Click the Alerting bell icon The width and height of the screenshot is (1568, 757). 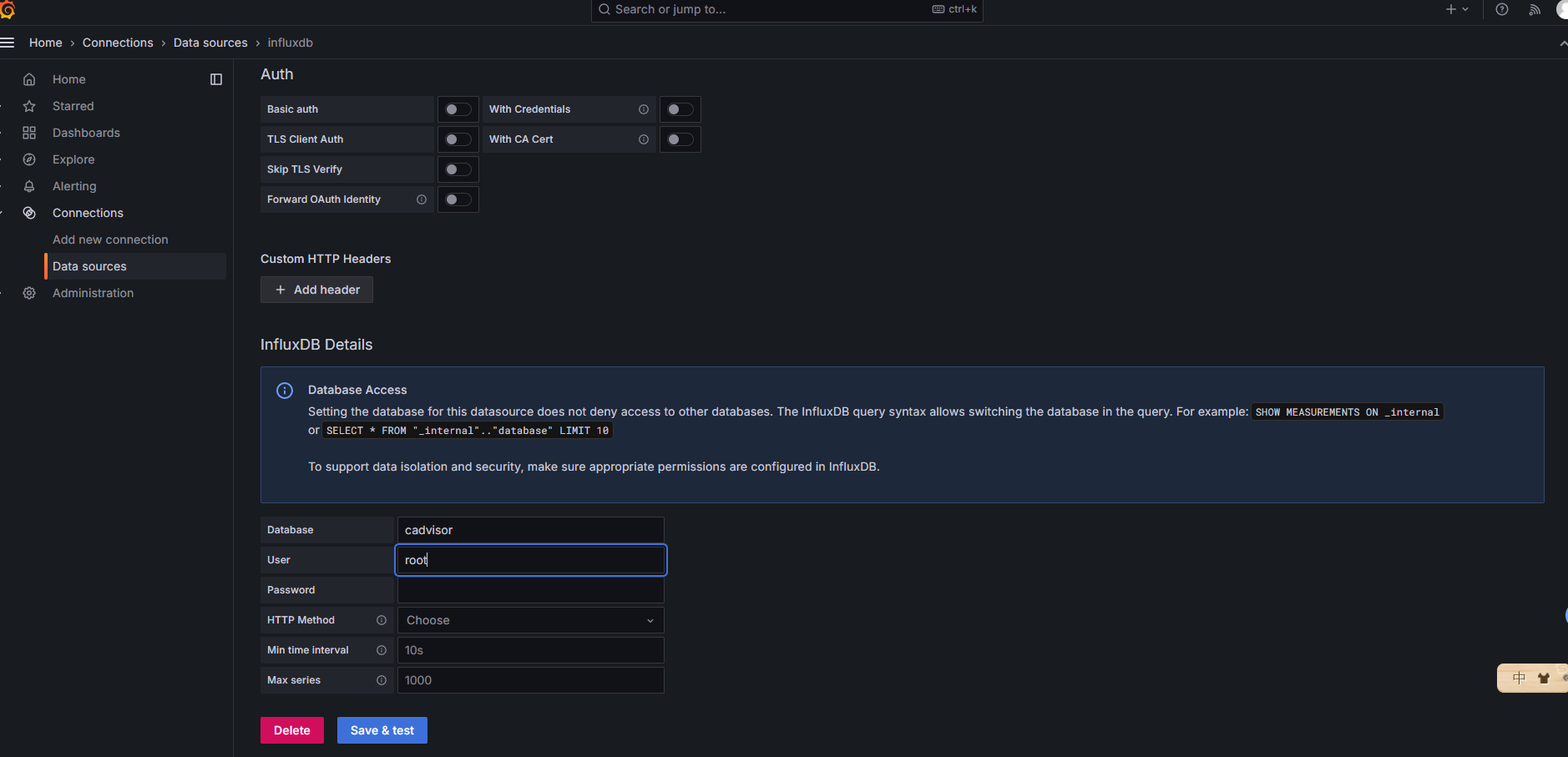click(x=29, y=186)
